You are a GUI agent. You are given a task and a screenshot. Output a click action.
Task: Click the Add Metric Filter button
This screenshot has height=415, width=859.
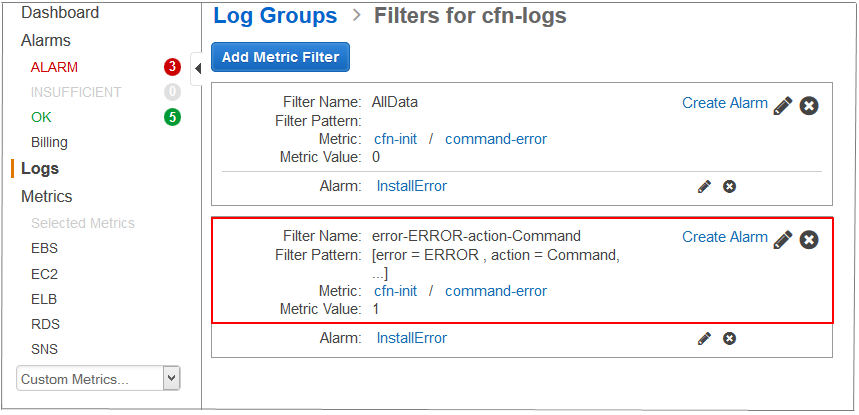(x=280, y=57)
